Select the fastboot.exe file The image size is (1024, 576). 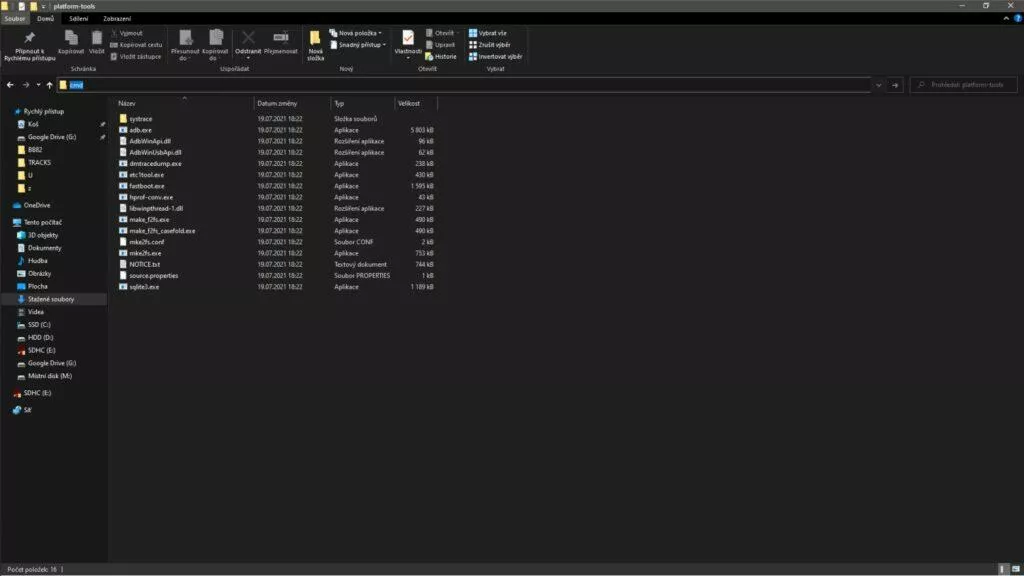(x=146, y=186)
